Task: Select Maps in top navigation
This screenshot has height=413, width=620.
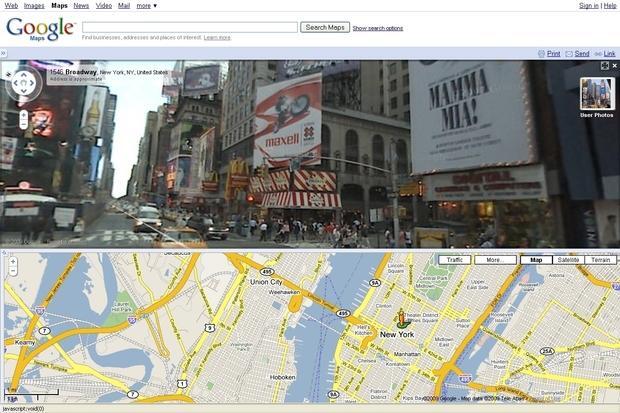Action: 59,6
